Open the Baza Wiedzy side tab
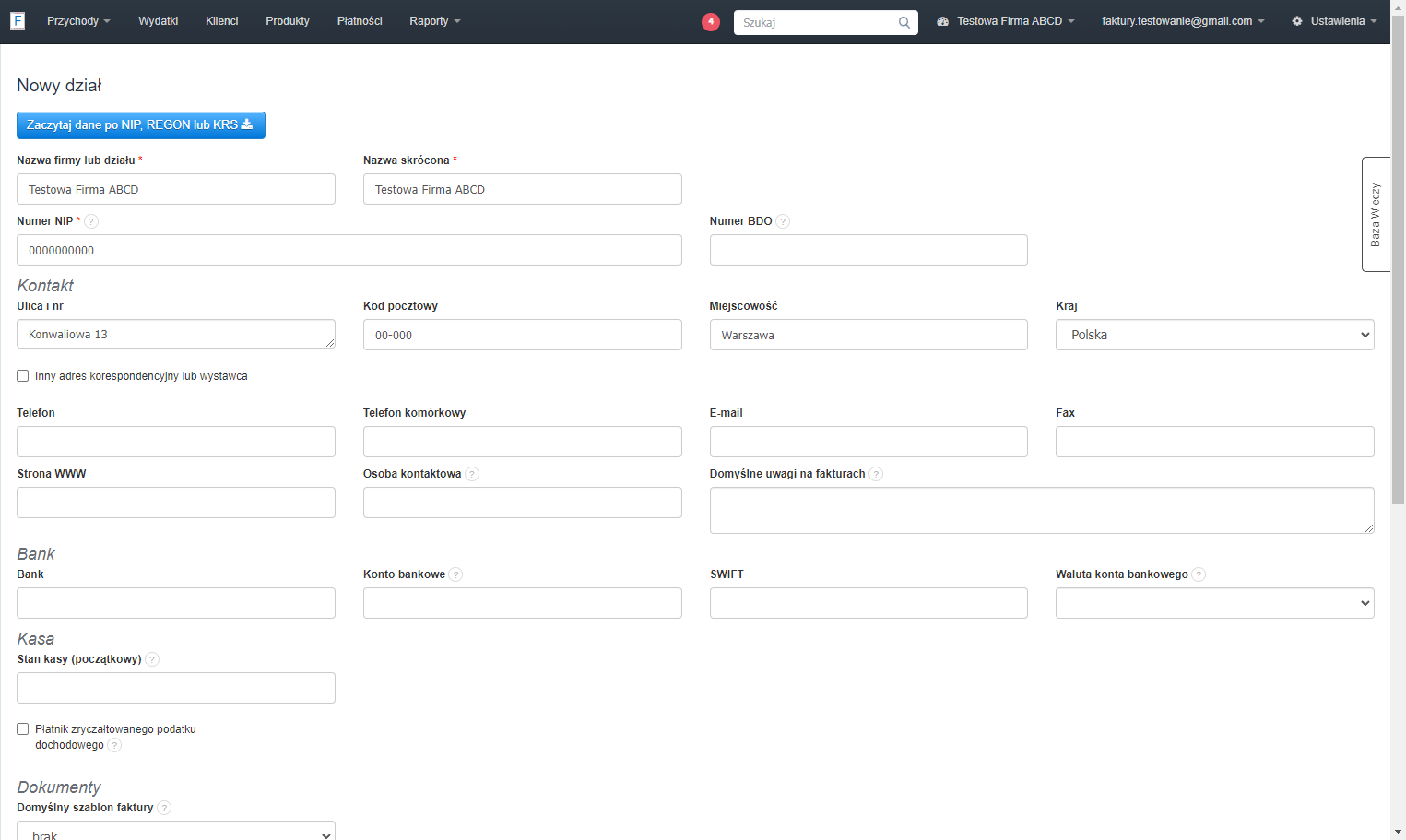 tap(1376, 214)
